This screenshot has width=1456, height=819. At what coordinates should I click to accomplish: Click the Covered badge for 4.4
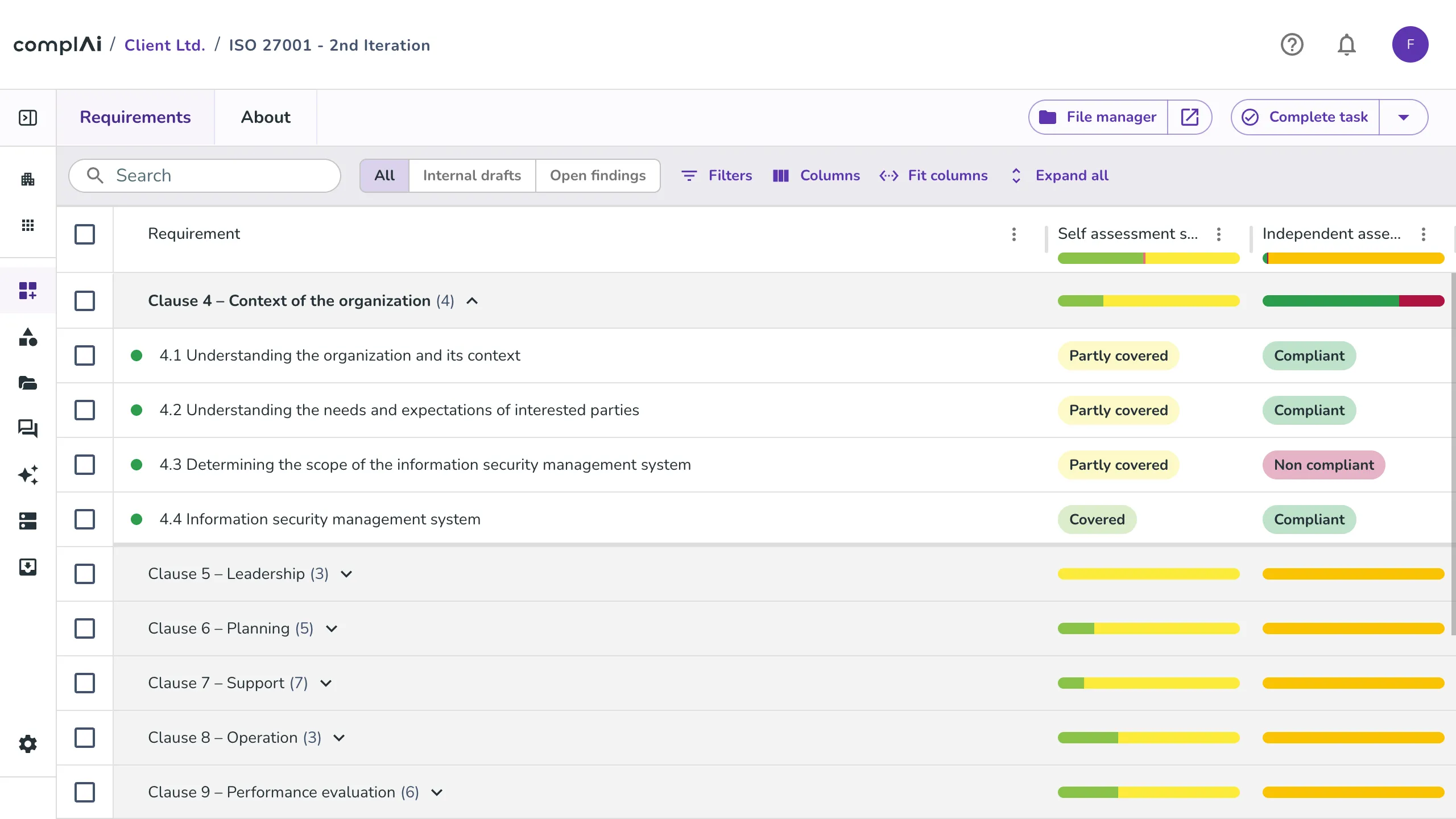coord(1097,519)
